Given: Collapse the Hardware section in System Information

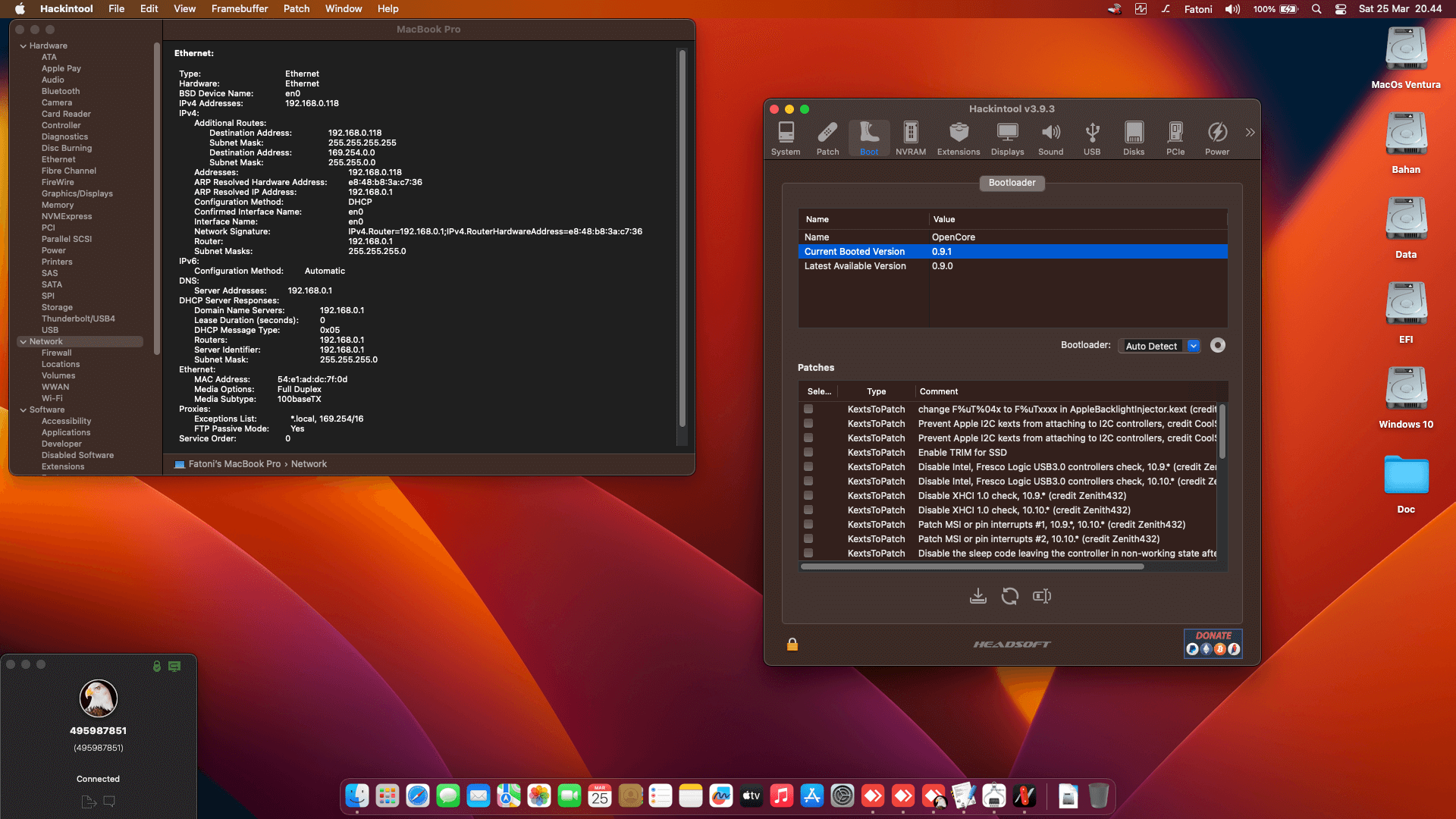Looking at the screenshot, I should (23, 45).
